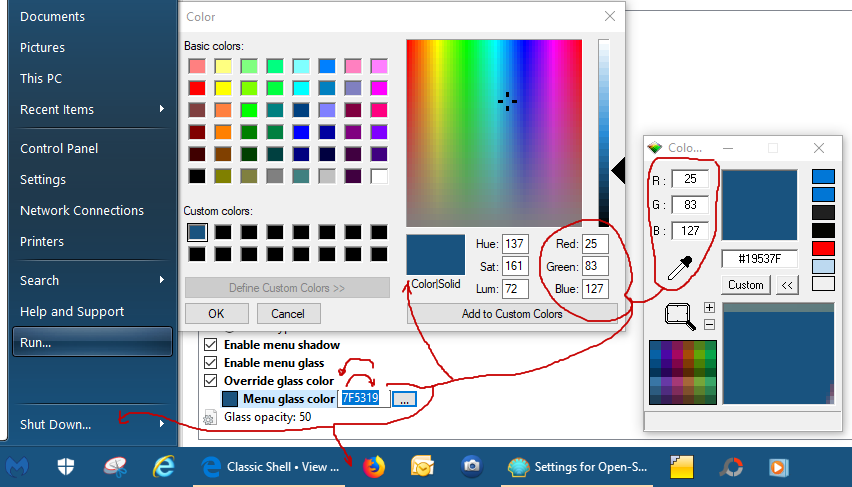This screenshot has height=487, width=852.
Task: Click OK in the Color dialog
Action: 216,313
